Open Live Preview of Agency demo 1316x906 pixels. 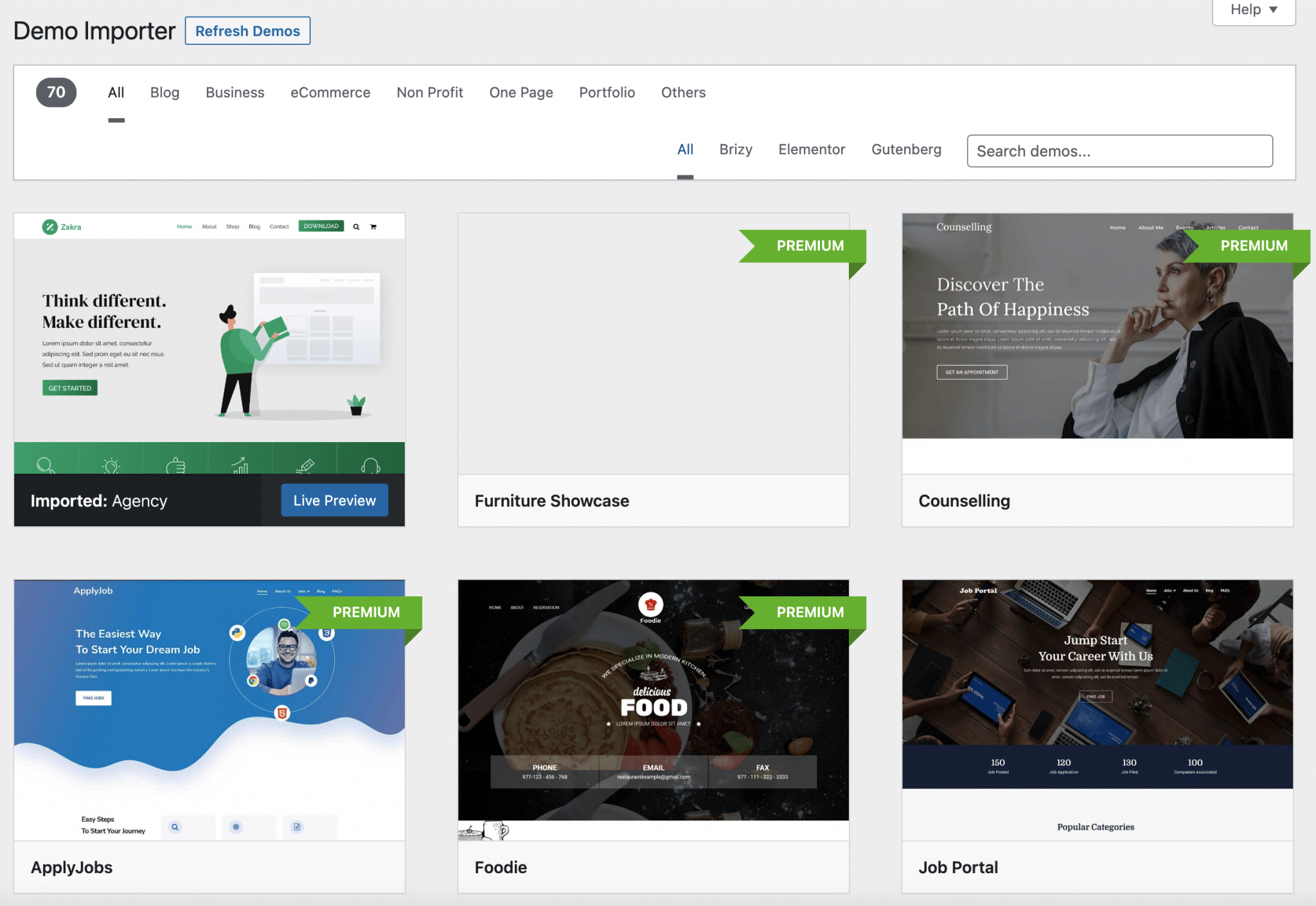point(334,501)
